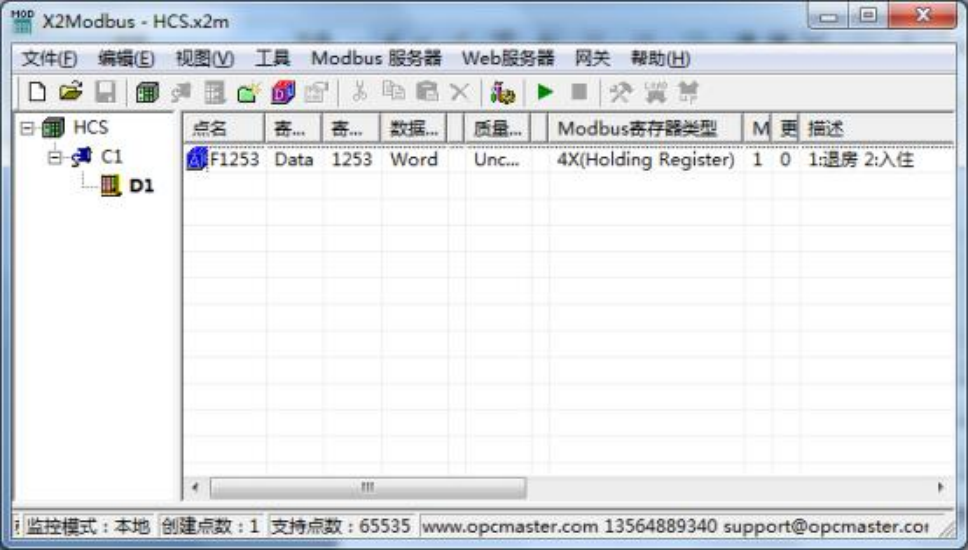Click the colorful D cube toolbar icon
The image size is (968, 550).
(283, 93)
